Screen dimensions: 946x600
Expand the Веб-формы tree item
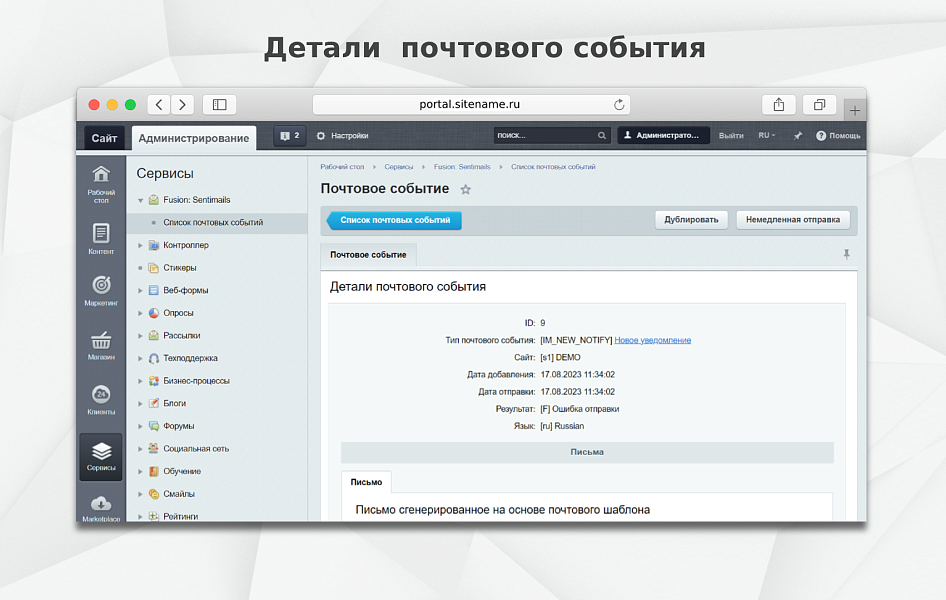tap(141, 291)
